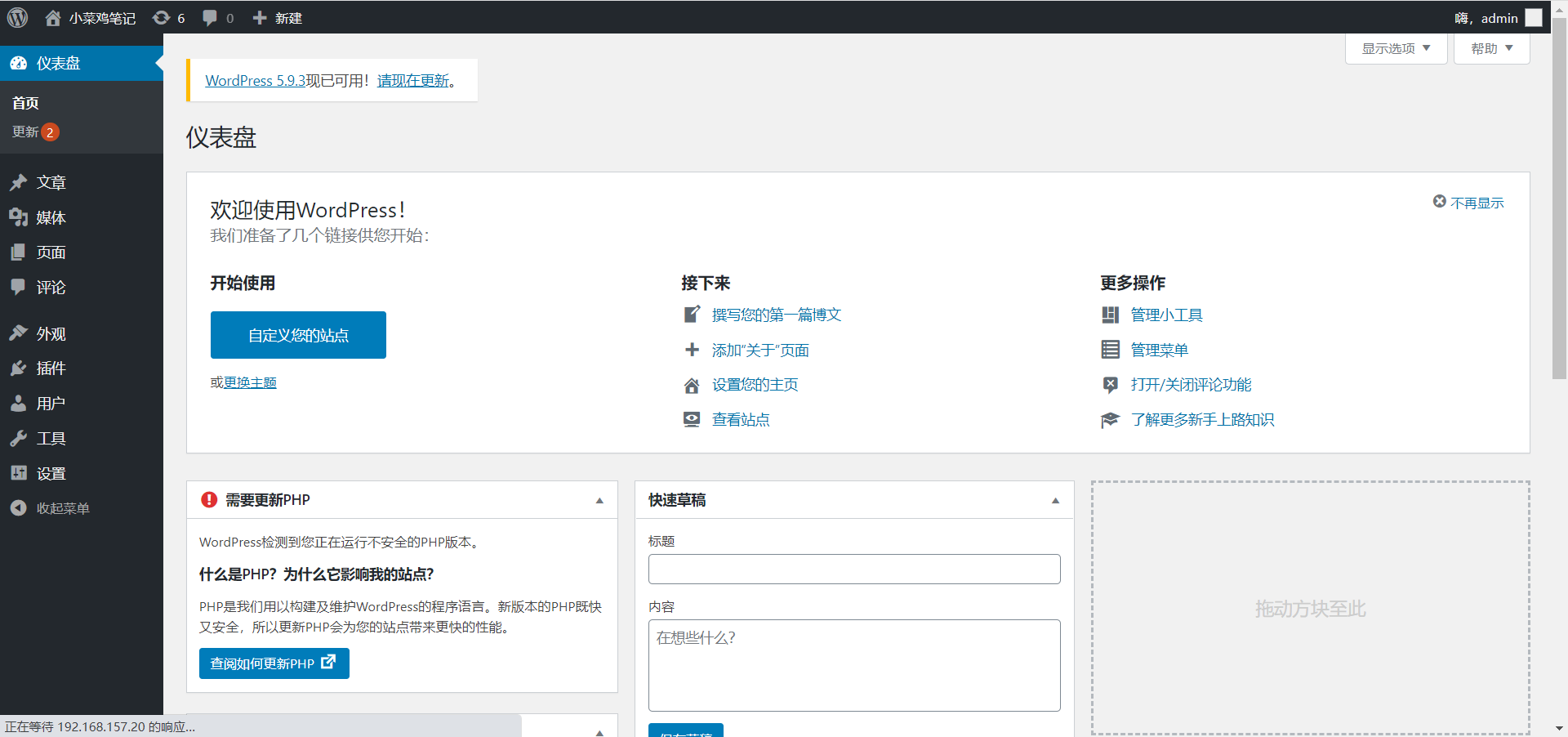Dismiss welcome panel with the 不再显示 X icon

pyautogui.click(x=1440, y=202)
